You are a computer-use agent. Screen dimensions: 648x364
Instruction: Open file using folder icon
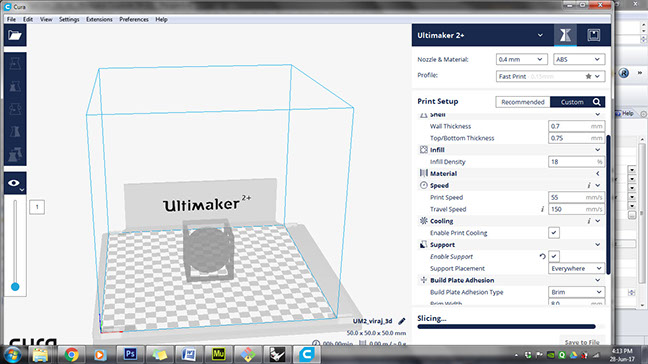tap(15, 35)
